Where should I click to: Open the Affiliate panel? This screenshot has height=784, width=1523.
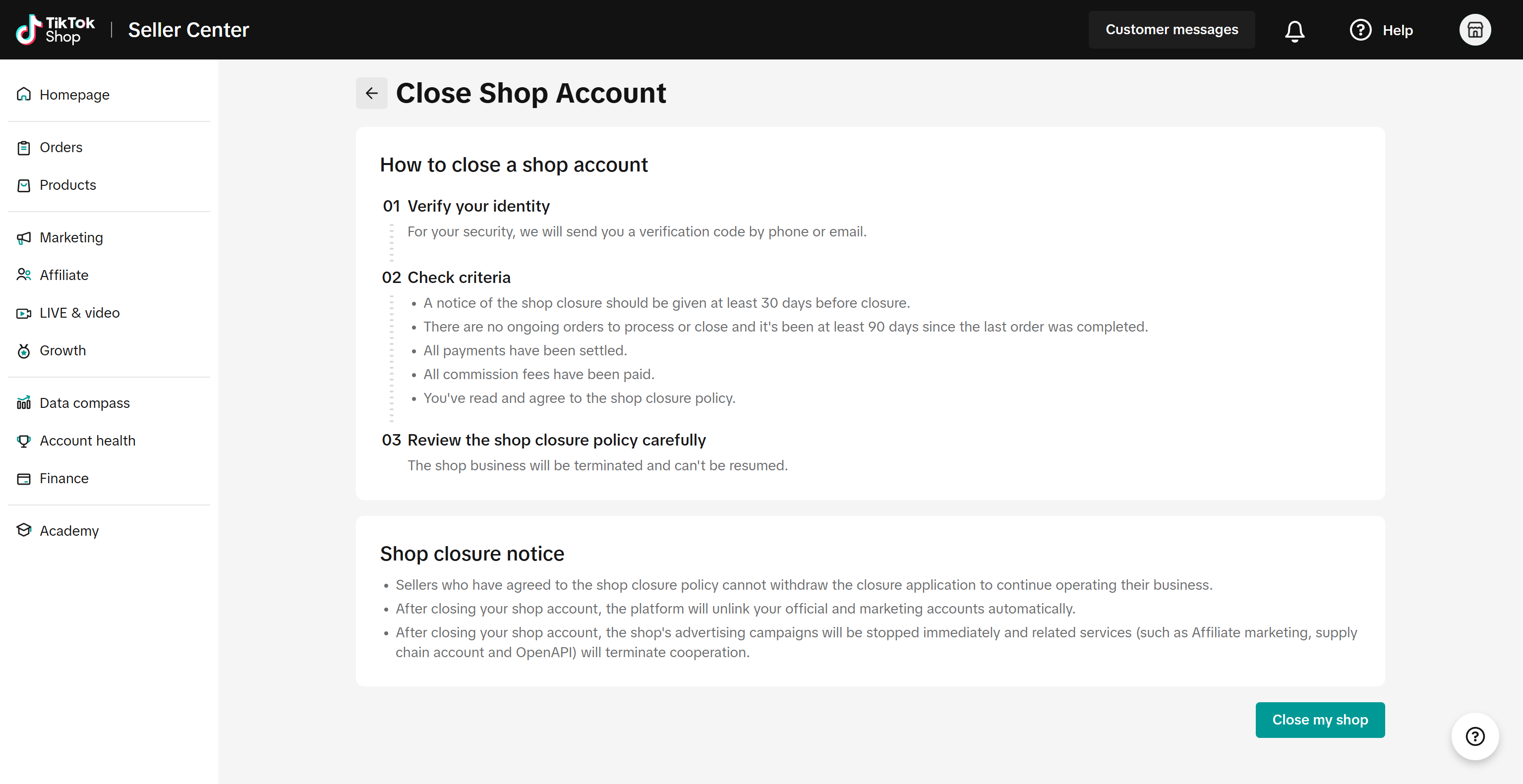[63, 275]
